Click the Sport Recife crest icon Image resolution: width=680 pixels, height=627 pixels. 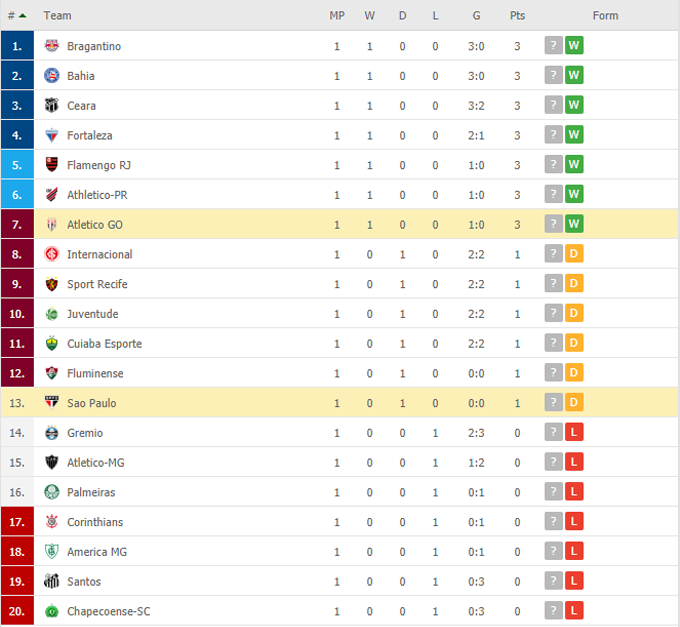point(52,284)
